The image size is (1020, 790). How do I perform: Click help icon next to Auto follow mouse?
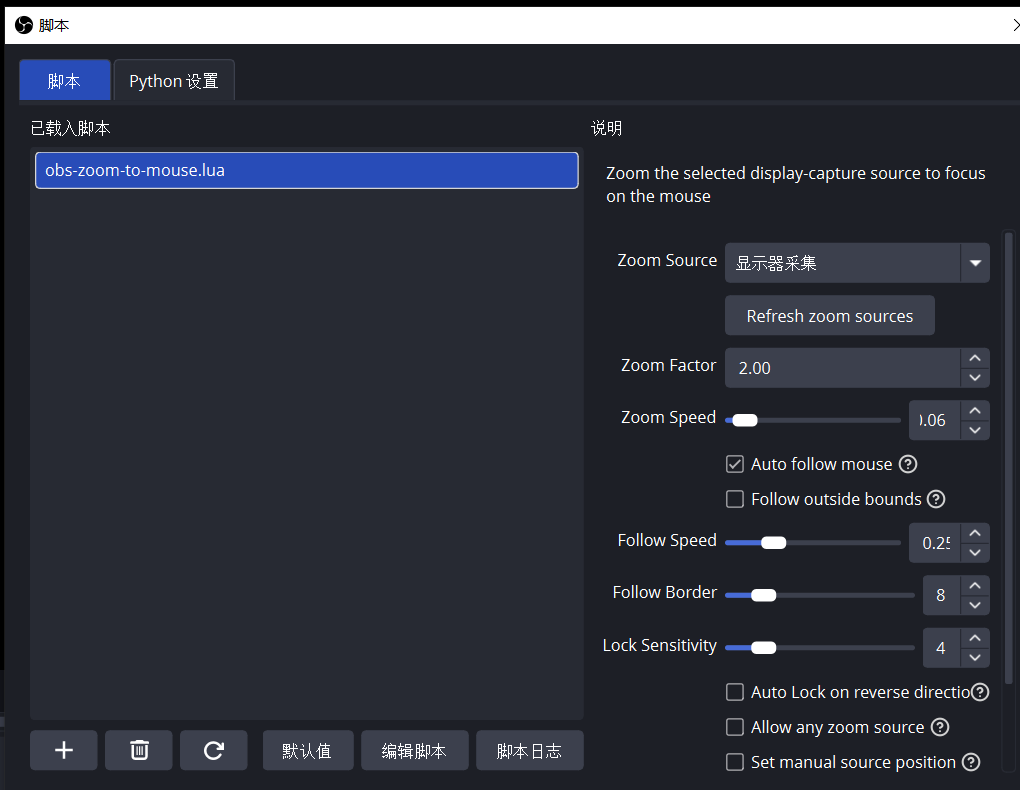tap(908, 464)
